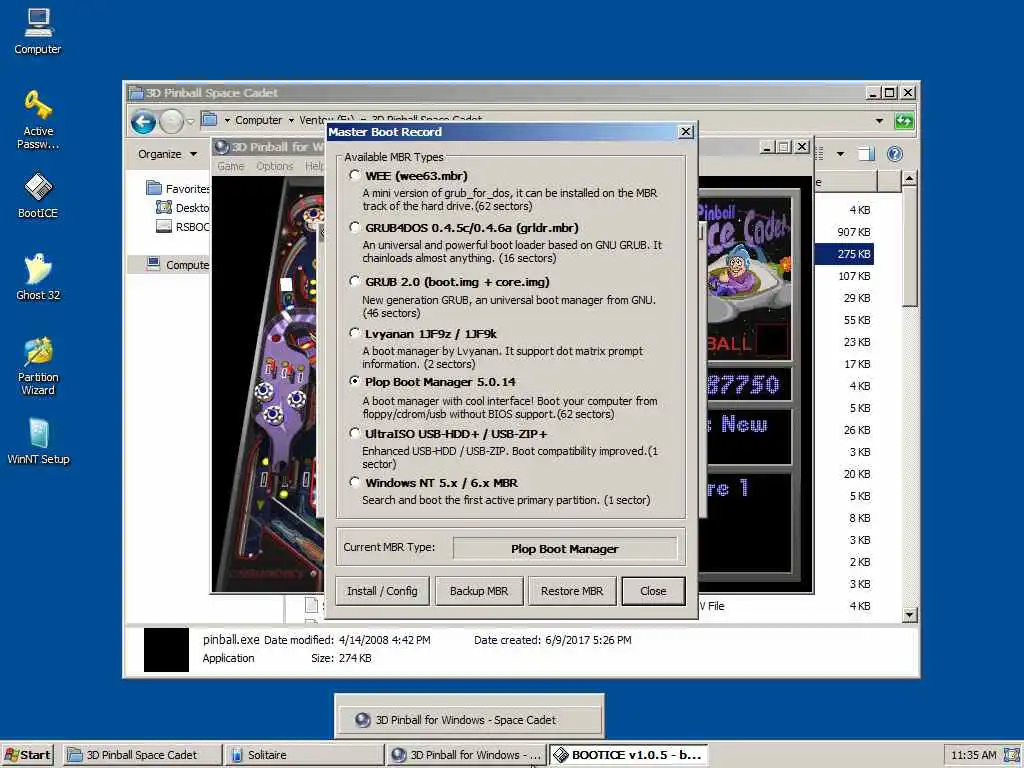Viewport: 1024px width, 768px height.
Task: Click the 17 KB size cell
Action: click(857, 364)
